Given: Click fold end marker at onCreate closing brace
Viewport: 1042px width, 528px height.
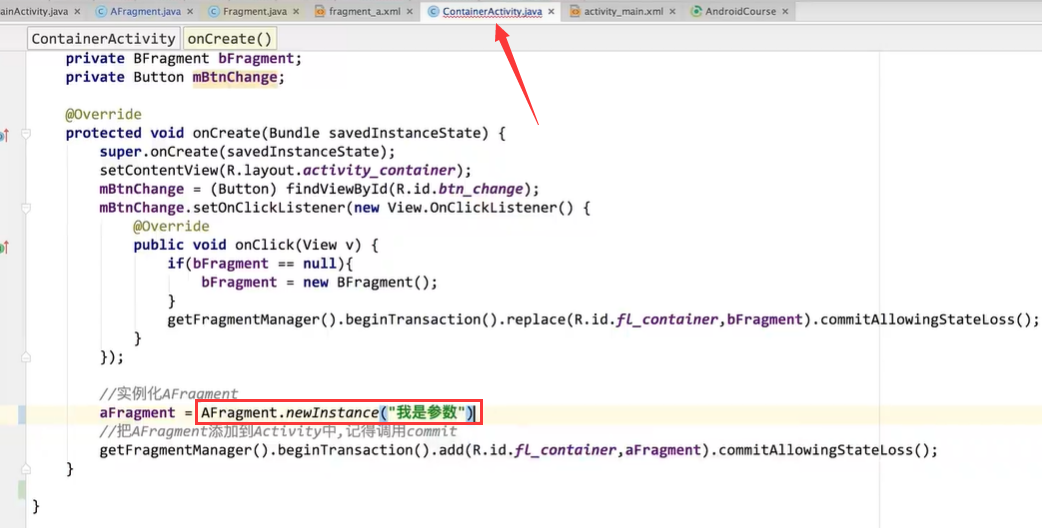Looking at the screenshot, I should pos(26,469).
